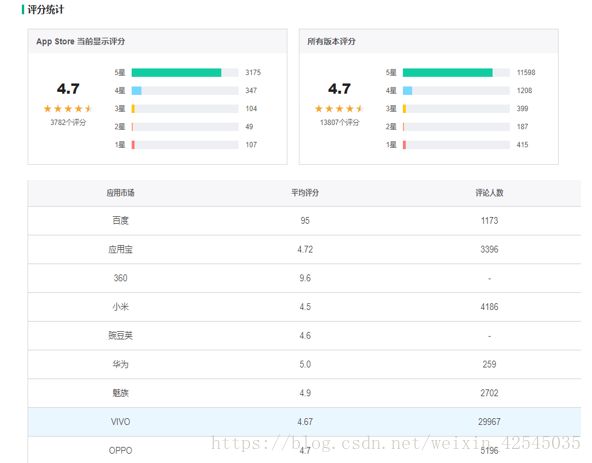Select the 4186 review count cell

(x=489, y=307)
